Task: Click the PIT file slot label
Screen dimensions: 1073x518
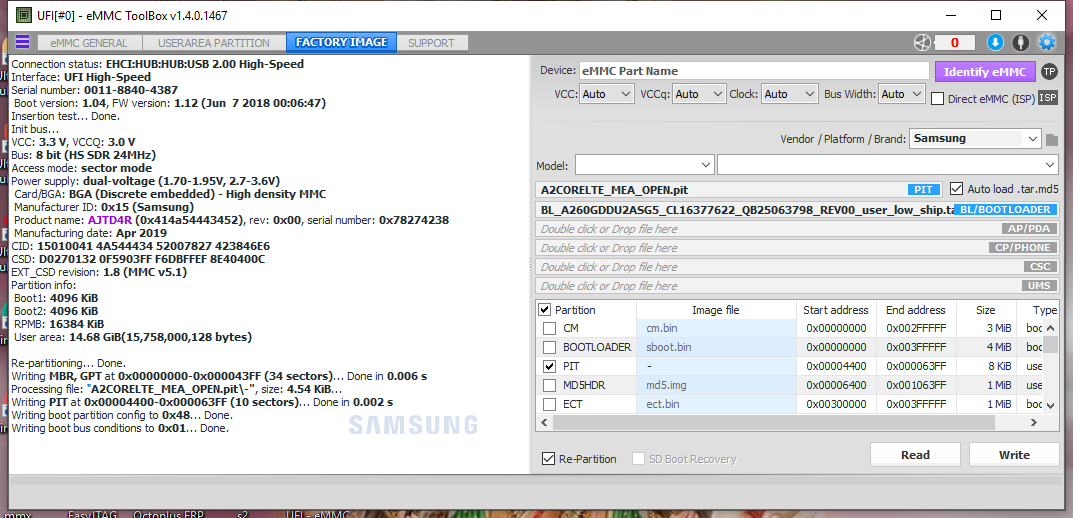Action: coord(924,190)
